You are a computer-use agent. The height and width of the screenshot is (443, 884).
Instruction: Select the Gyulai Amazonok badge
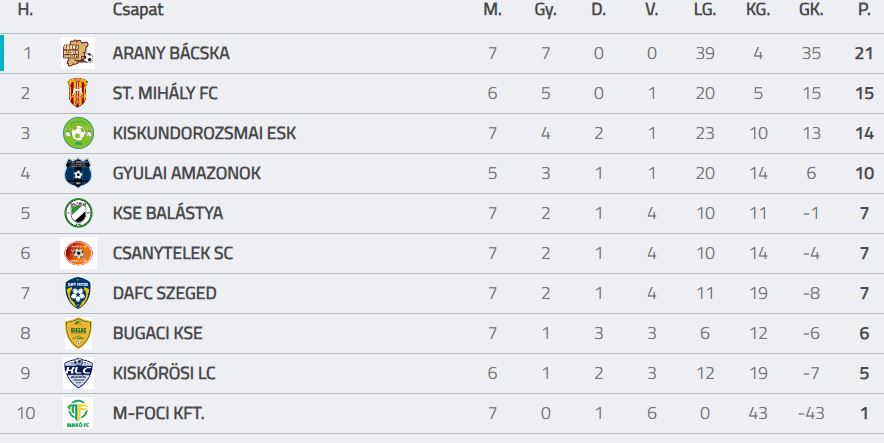click(x=78, y=173)
